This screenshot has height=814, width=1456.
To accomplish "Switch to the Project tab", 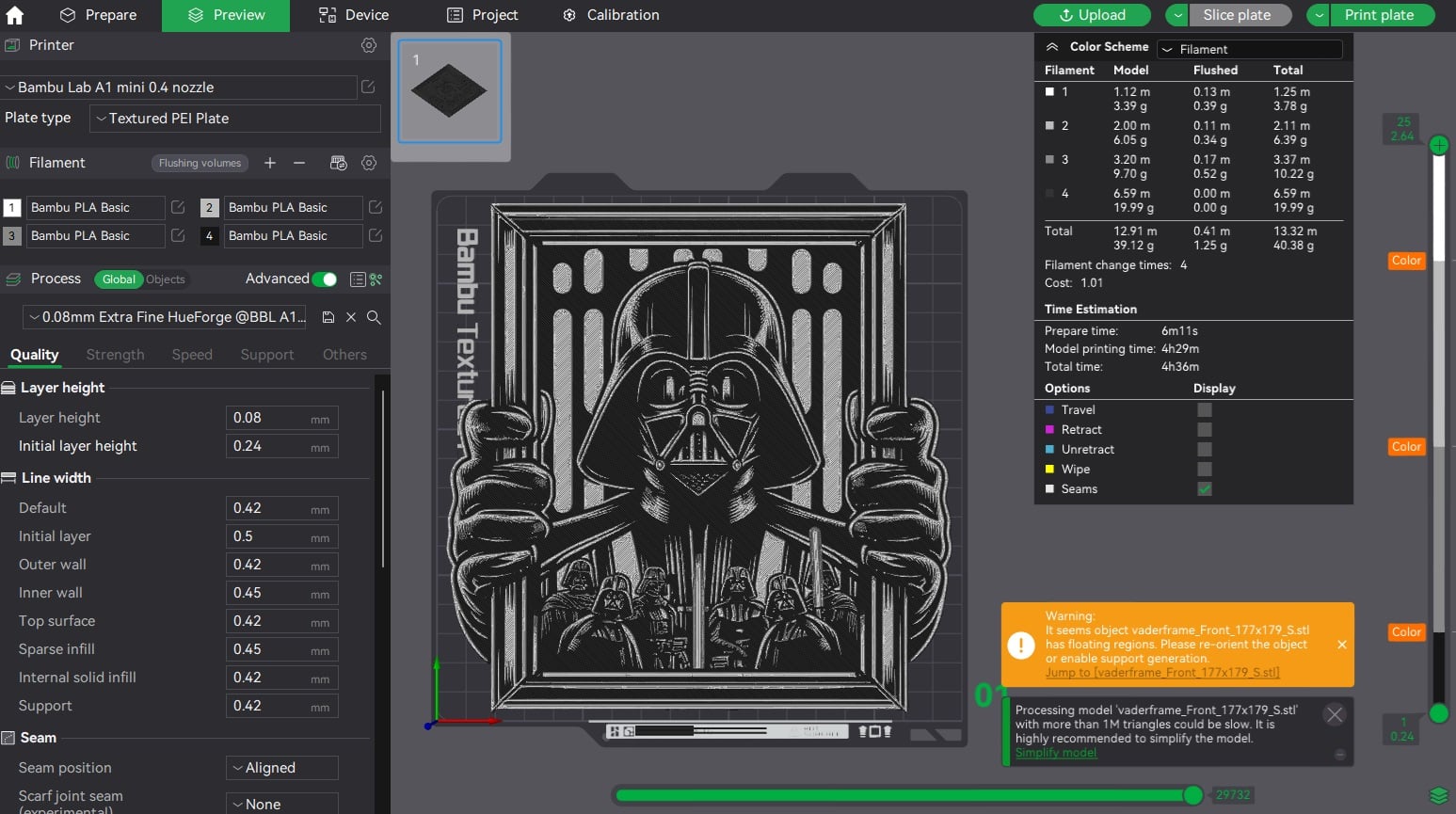I will [482, 15].
